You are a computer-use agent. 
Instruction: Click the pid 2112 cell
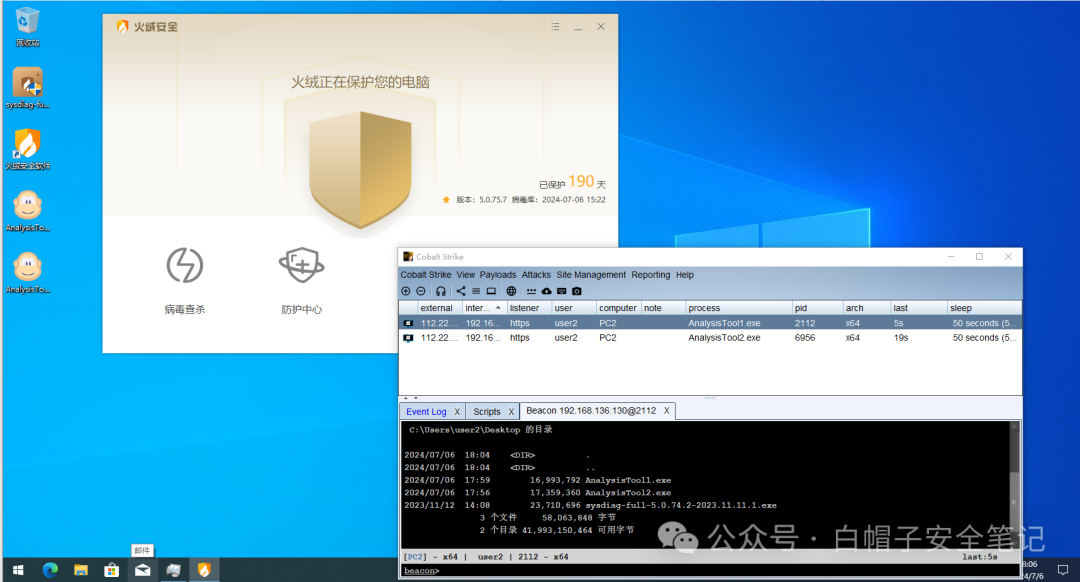click(817, 323)
